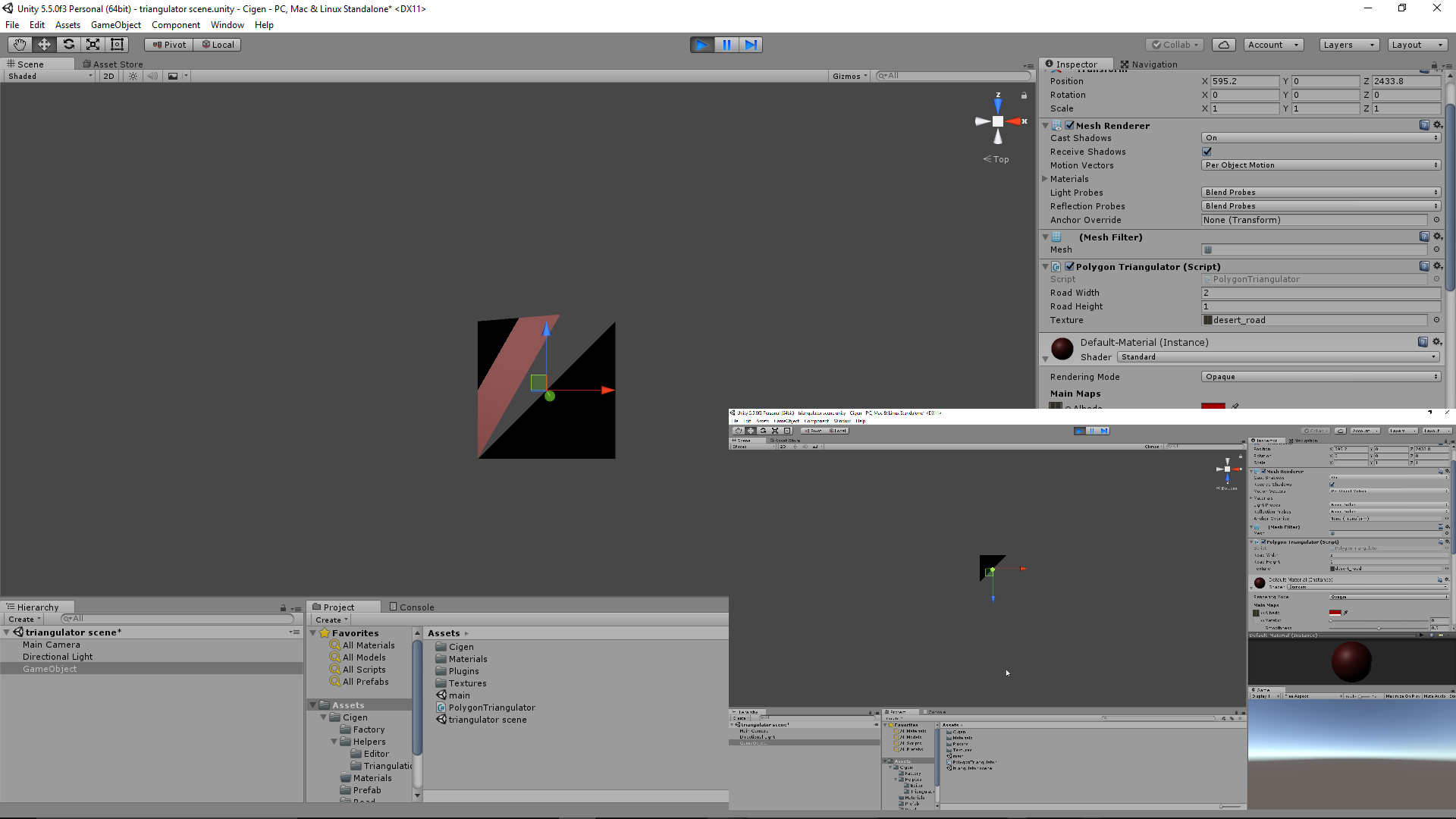This screenshot has height=819, width=1456.
Task: Click the Texture object picker circle
Action: (1436, 320)
